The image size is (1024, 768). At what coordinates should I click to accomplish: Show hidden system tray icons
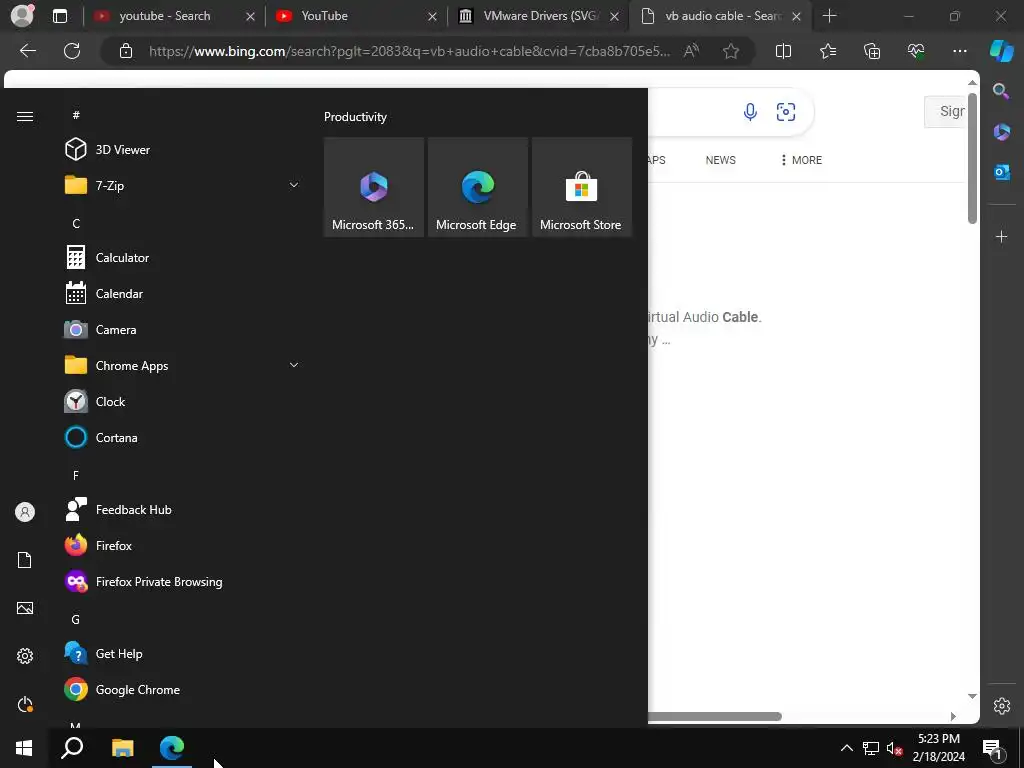pos(846,748)
